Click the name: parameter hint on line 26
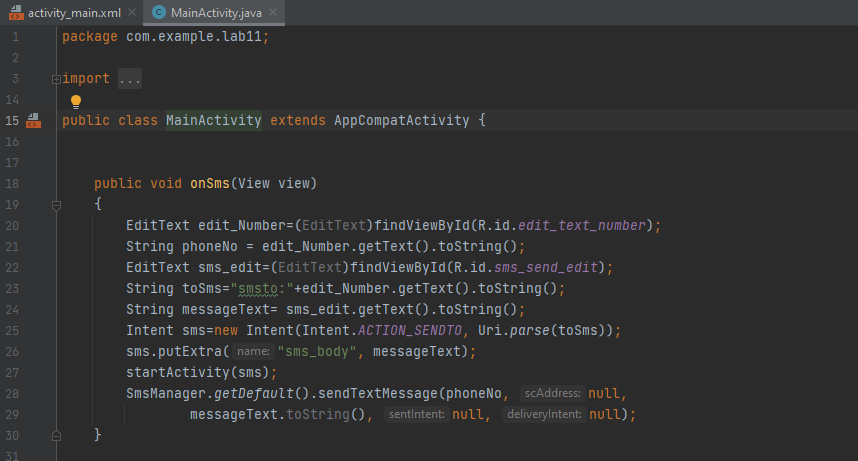 [x=253, y=351]
